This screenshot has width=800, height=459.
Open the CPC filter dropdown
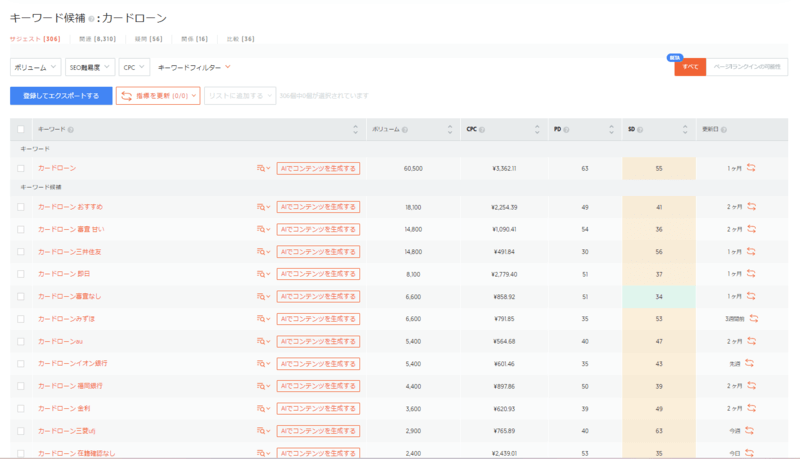[134, 67]
